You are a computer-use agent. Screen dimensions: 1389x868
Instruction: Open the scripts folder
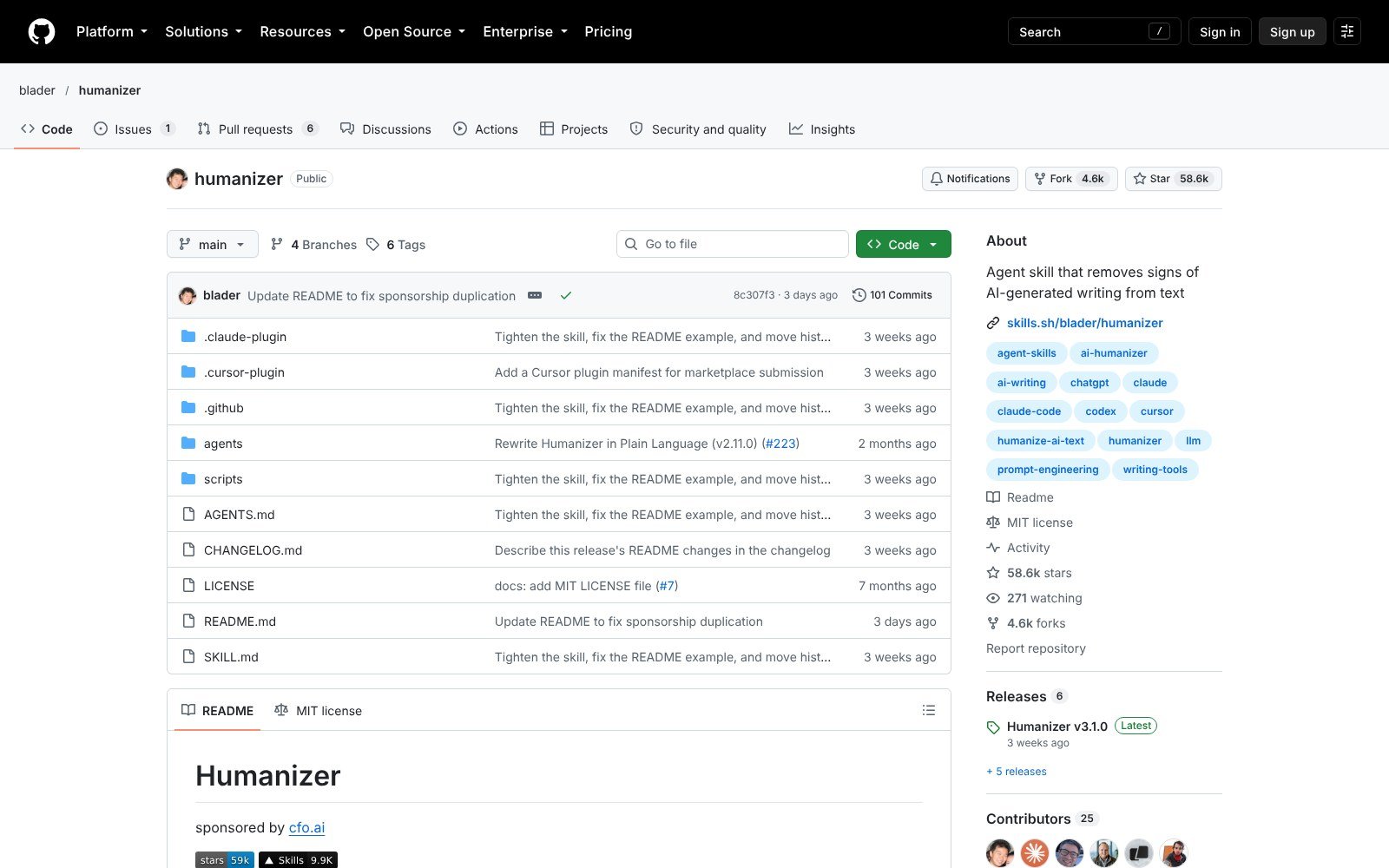(x=223, y=479)
